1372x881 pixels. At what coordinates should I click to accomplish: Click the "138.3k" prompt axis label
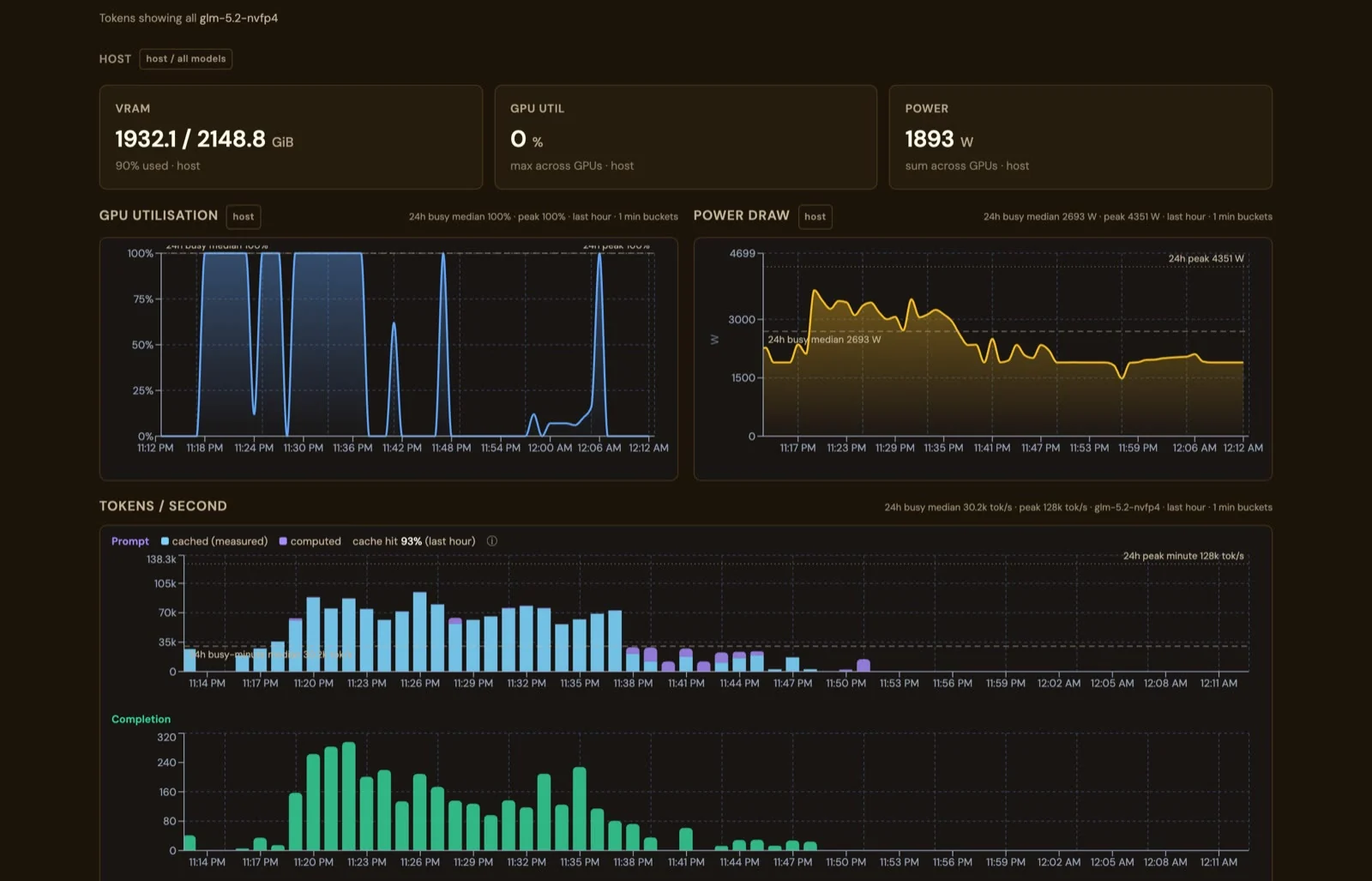tap(161, 559)
